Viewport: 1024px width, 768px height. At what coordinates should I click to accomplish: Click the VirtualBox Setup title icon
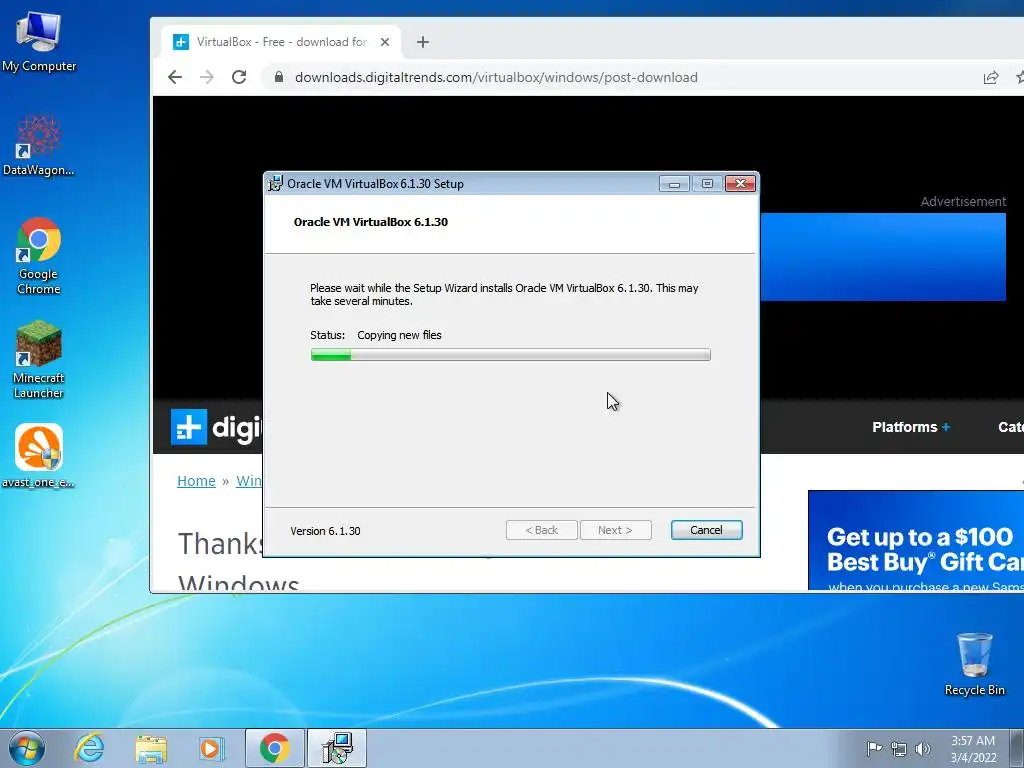point(276,184)
